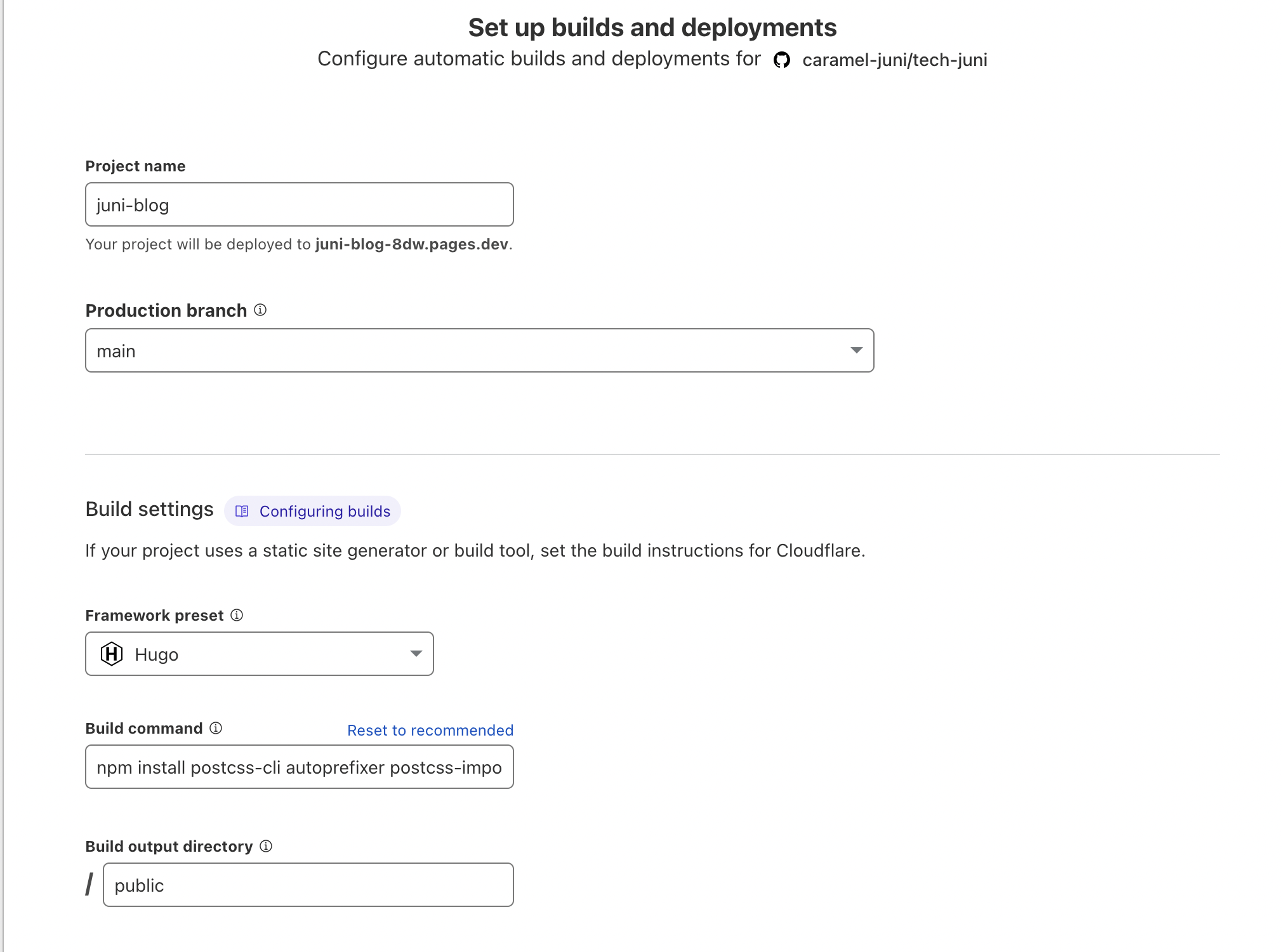Click the Build settings heading
Image resolution: width=1282 pixels, height=952 pixels.
149,509
